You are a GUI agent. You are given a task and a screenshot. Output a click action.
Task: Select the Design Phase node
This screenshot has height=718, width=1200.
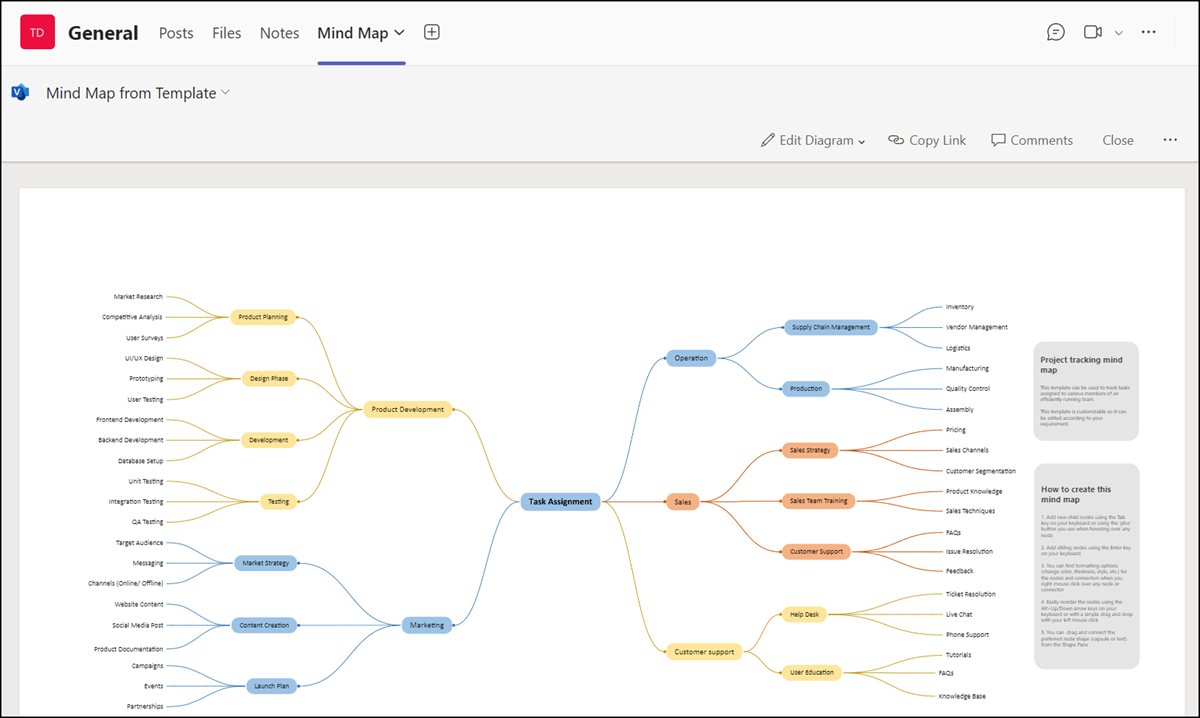pos(269,379)
